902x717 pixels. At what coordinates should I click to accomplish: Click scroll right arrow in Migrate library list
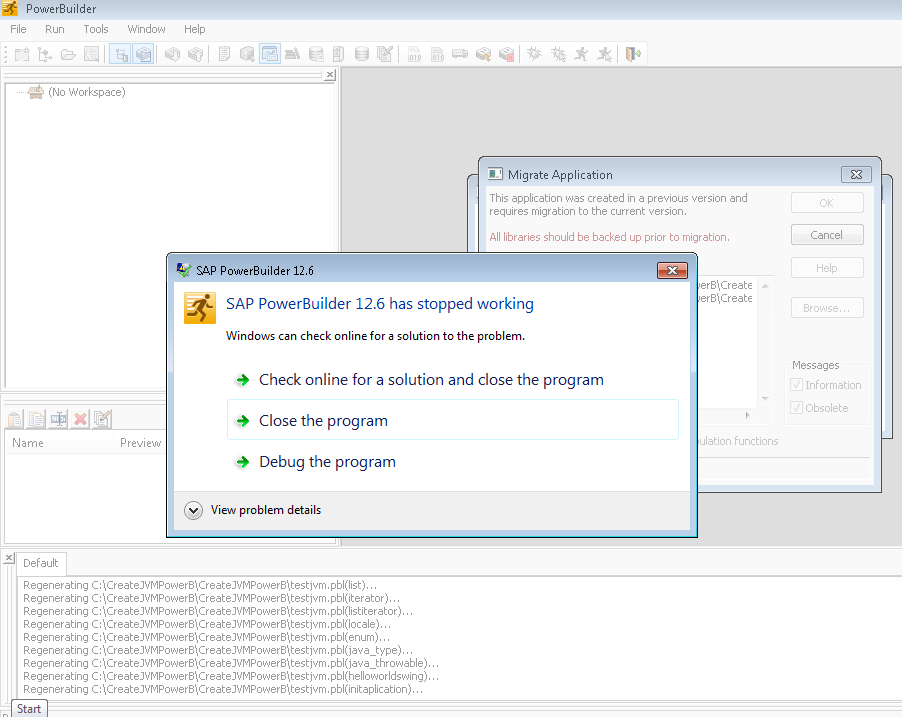747,415
